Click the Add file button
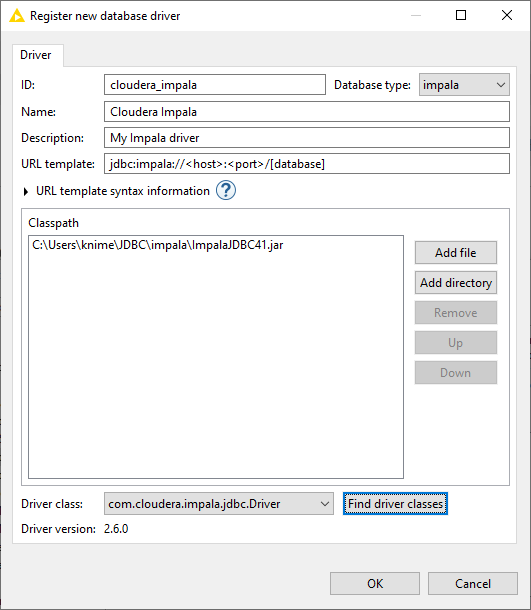531x610 pixels. pyautogui.click(x=456, y=253)
